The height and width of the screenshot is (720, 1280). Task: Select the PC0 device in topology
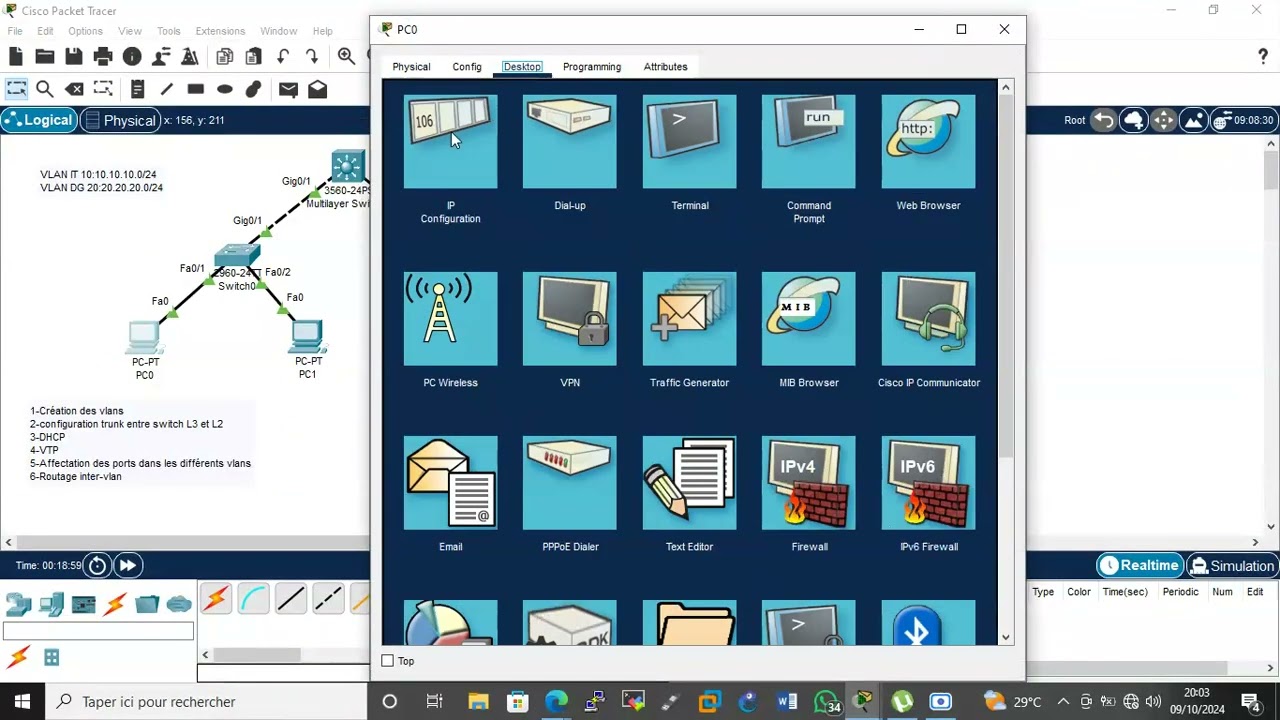(144, 336)
